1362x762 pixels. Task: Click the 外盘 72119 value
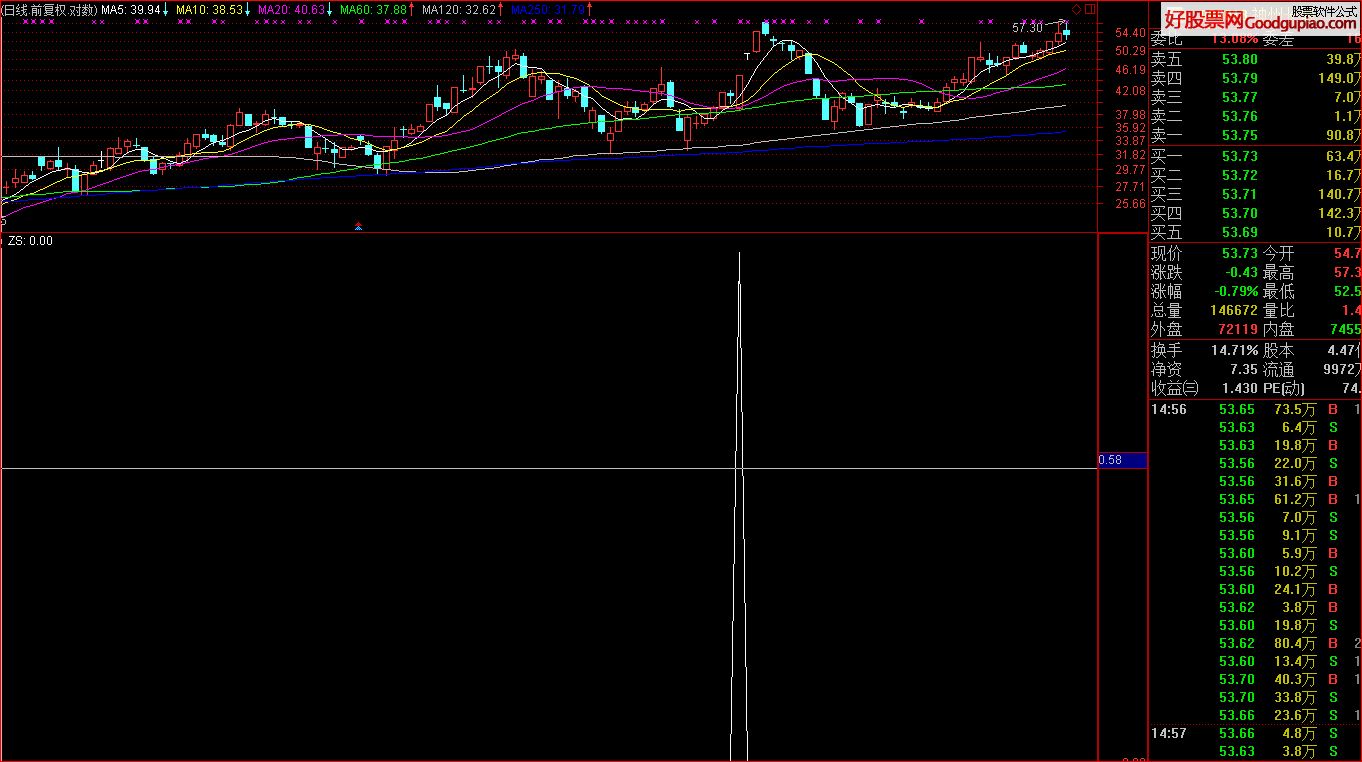pyautogui.click(x=1238, y=329)
